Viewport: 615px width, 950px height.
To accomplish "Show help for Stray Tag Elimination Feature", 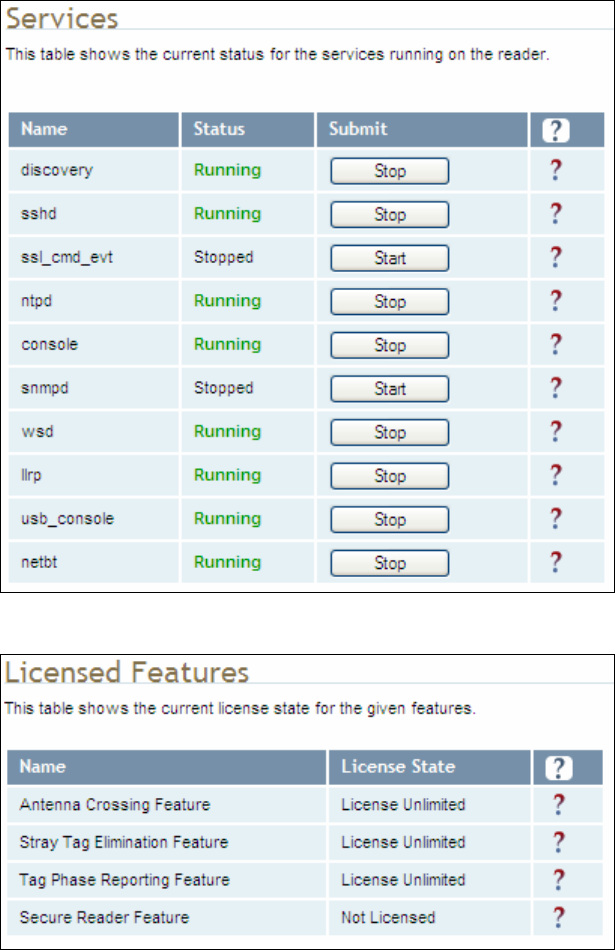I will pyautogui.click(x=559, y=843).
